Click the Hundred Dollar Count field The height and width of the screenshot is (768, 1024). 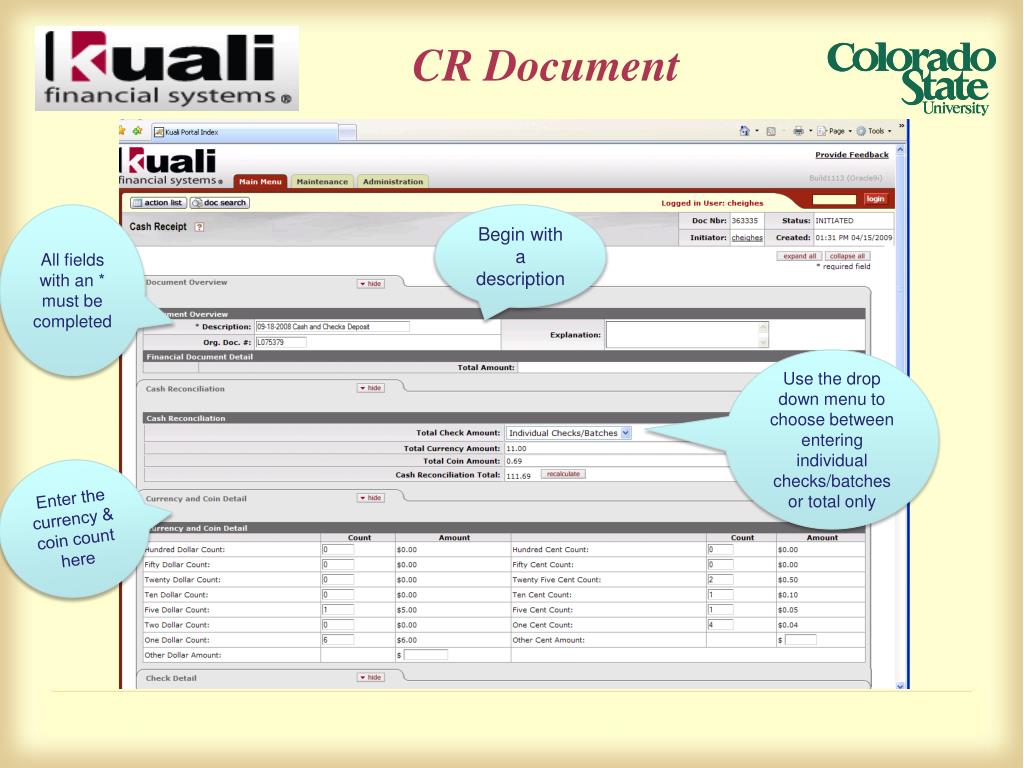tap(338, 549)
